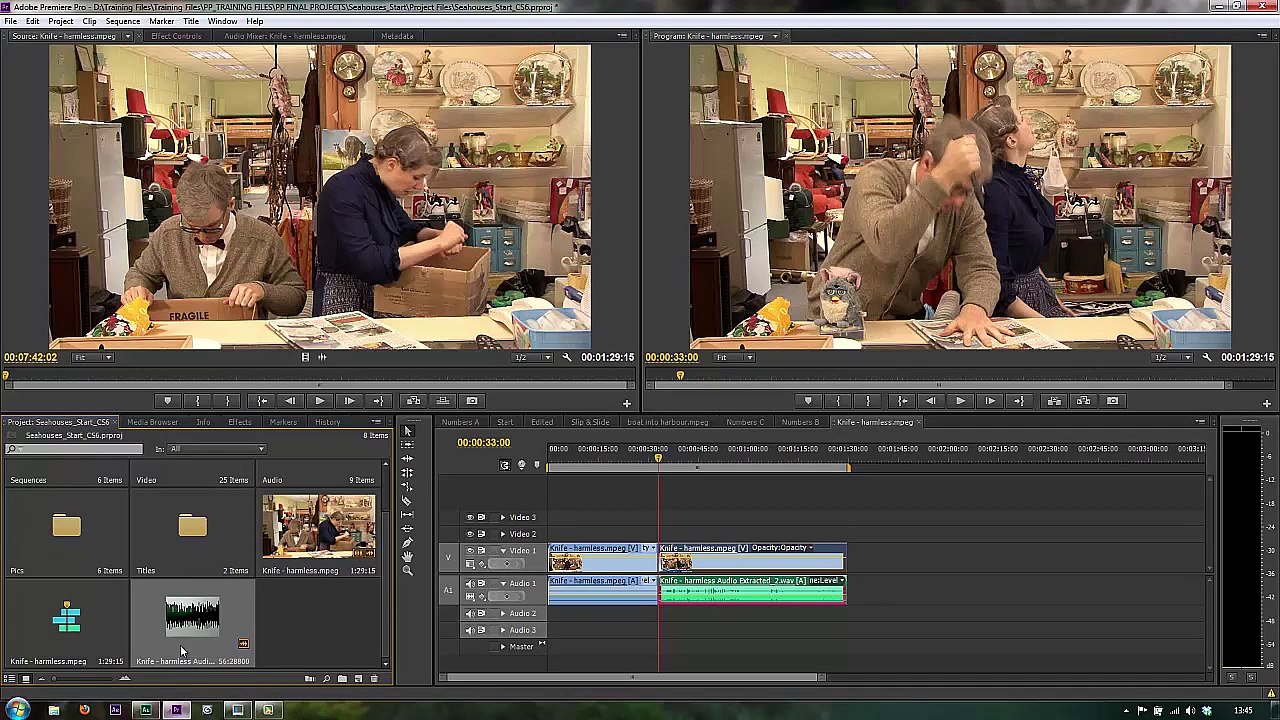Open Program monitor Fit zoom dropdown
This screenshot has width=1280, height=720.
735,357
